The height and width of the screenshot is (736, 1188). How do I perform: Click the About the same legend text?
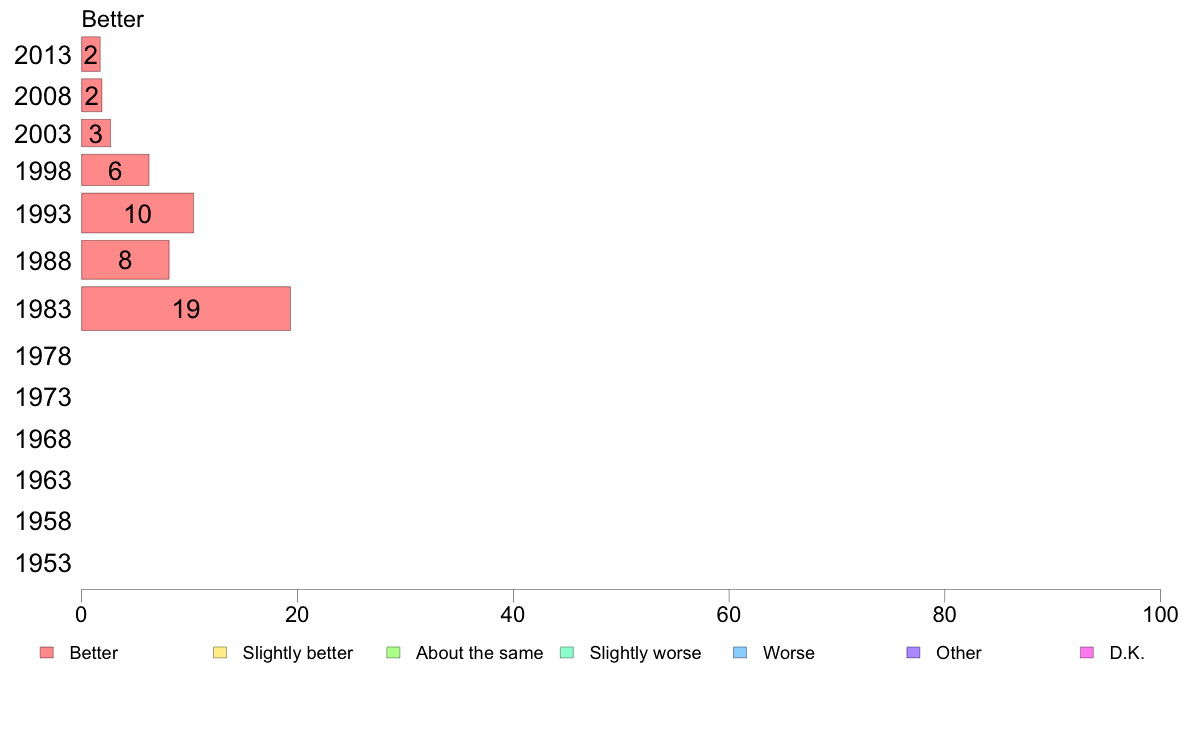tap(480, 653)
